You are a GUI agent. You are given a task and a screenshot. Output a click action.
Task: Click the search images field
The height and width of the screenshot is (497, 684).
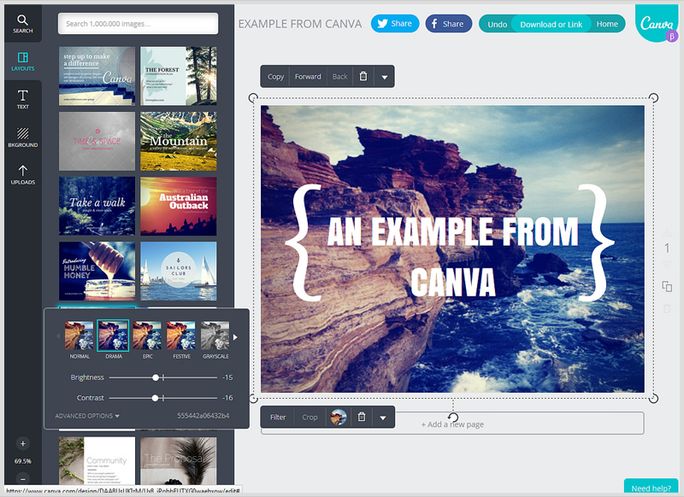coord(138,24)
